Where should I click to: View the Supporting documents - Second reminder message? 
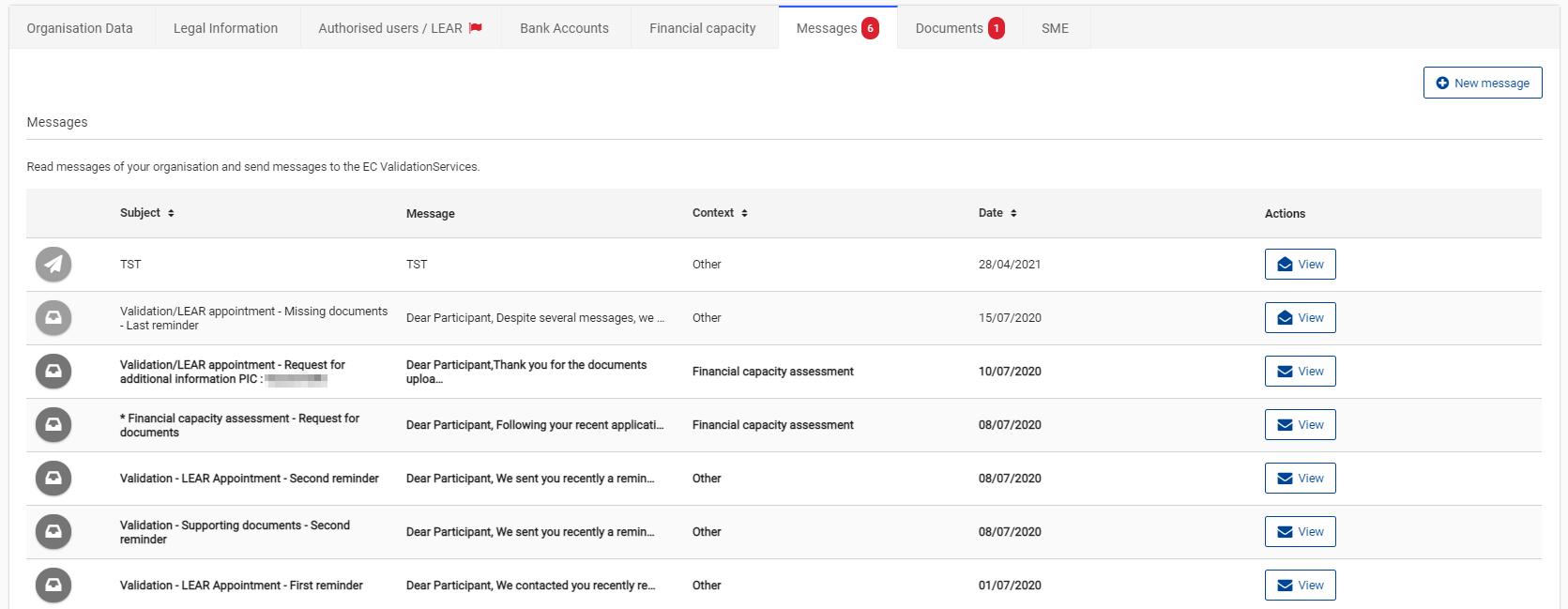click(x=1300, y=532)
